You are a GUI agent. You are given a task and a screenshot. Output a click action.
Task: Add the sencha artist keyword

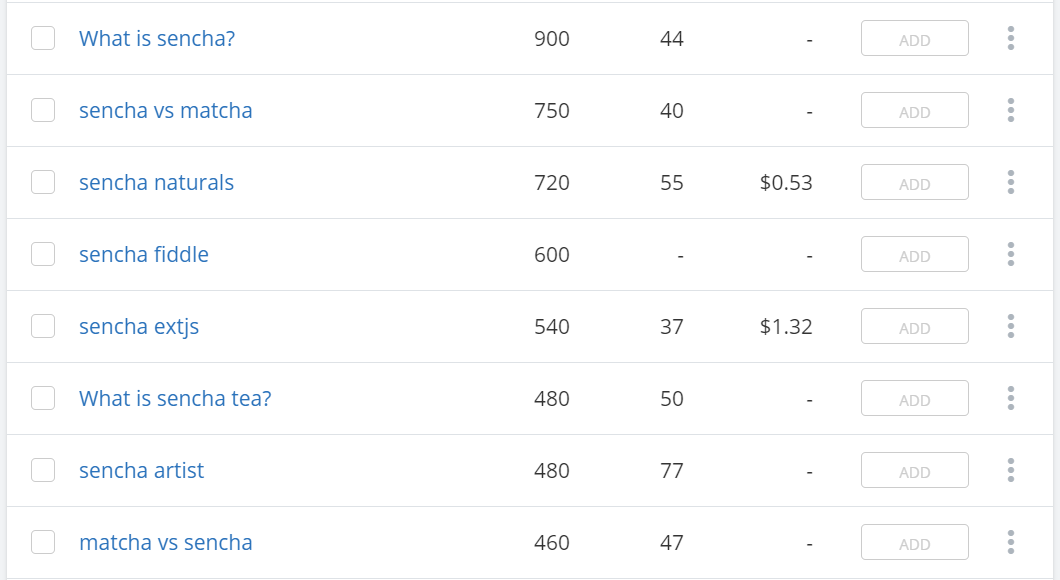(915, 470)
